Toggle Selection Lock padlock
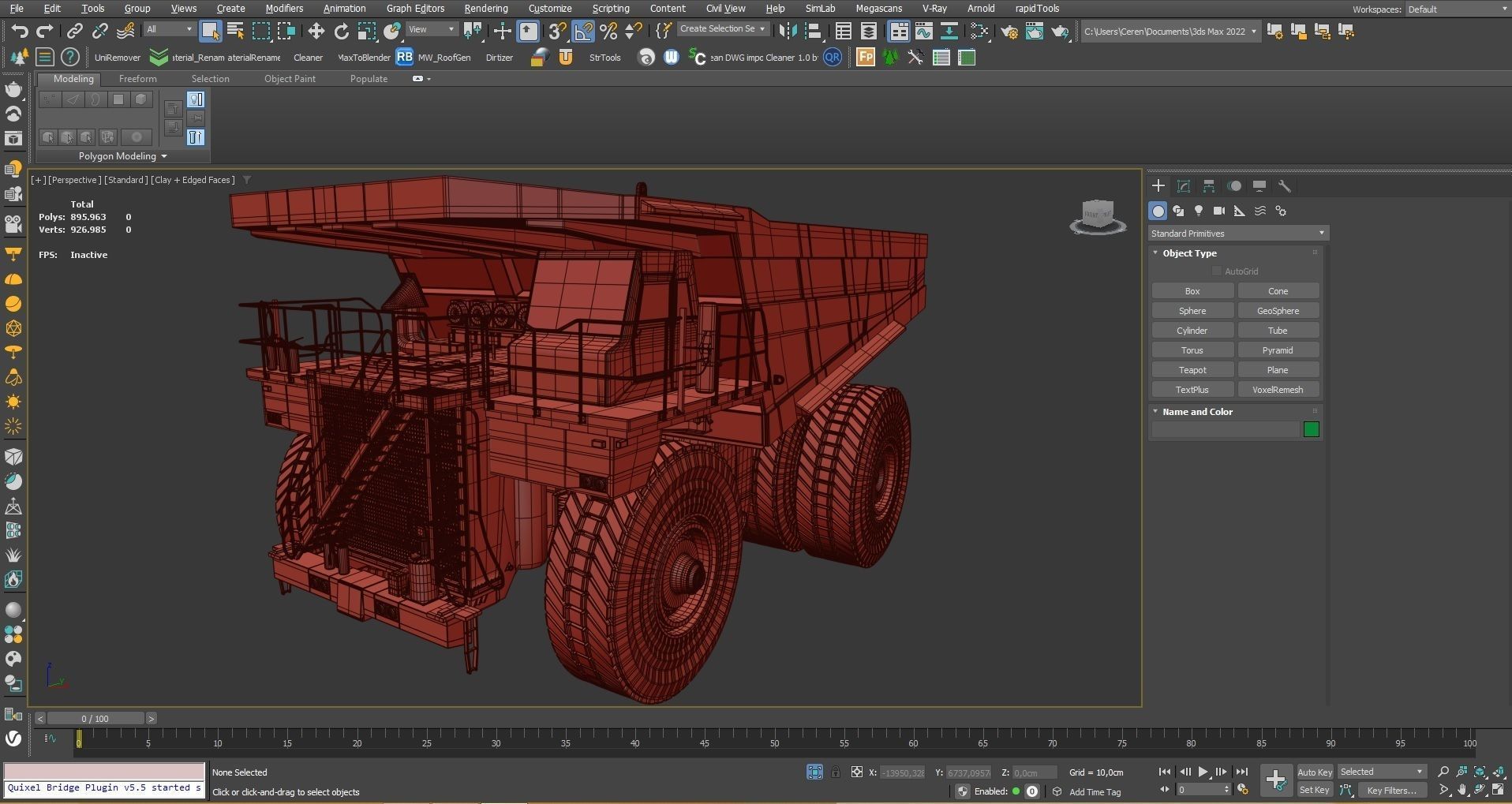Screen dimensions: 1512x804 836,772
